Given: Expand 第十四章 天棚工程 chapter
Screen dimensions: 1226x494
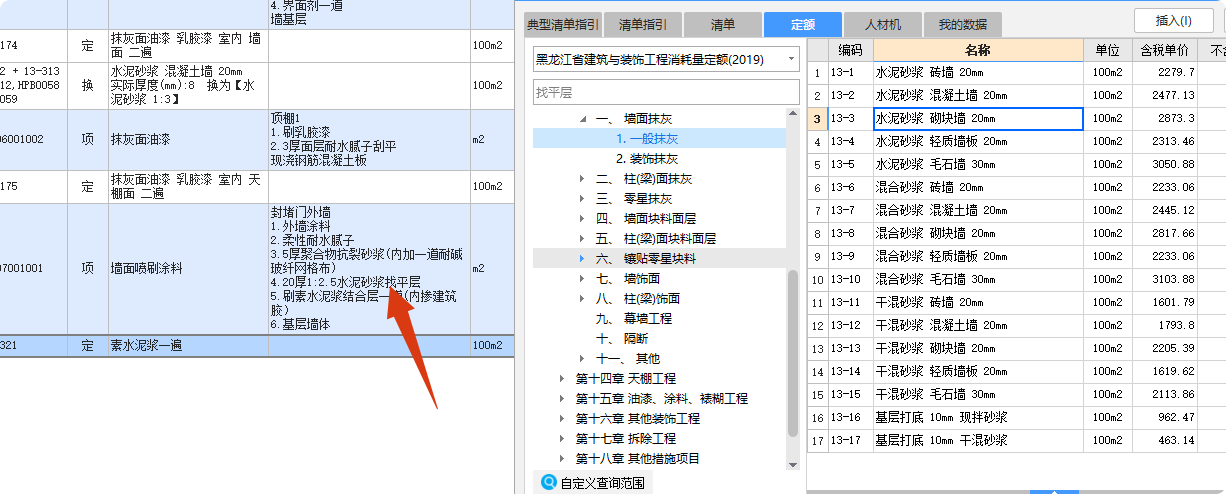Looking at the screenshot, I should [x=563, y=379].
